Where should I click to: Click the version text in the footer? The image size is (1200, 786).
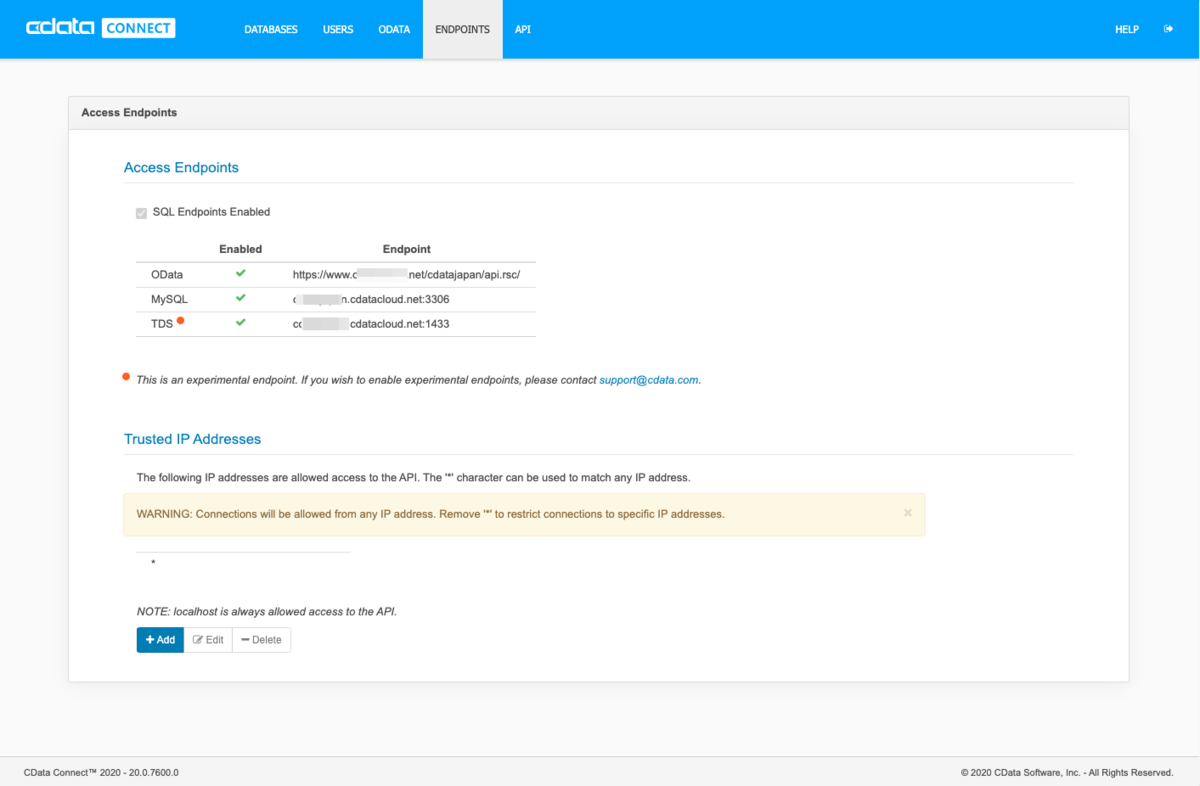(101, 772)
